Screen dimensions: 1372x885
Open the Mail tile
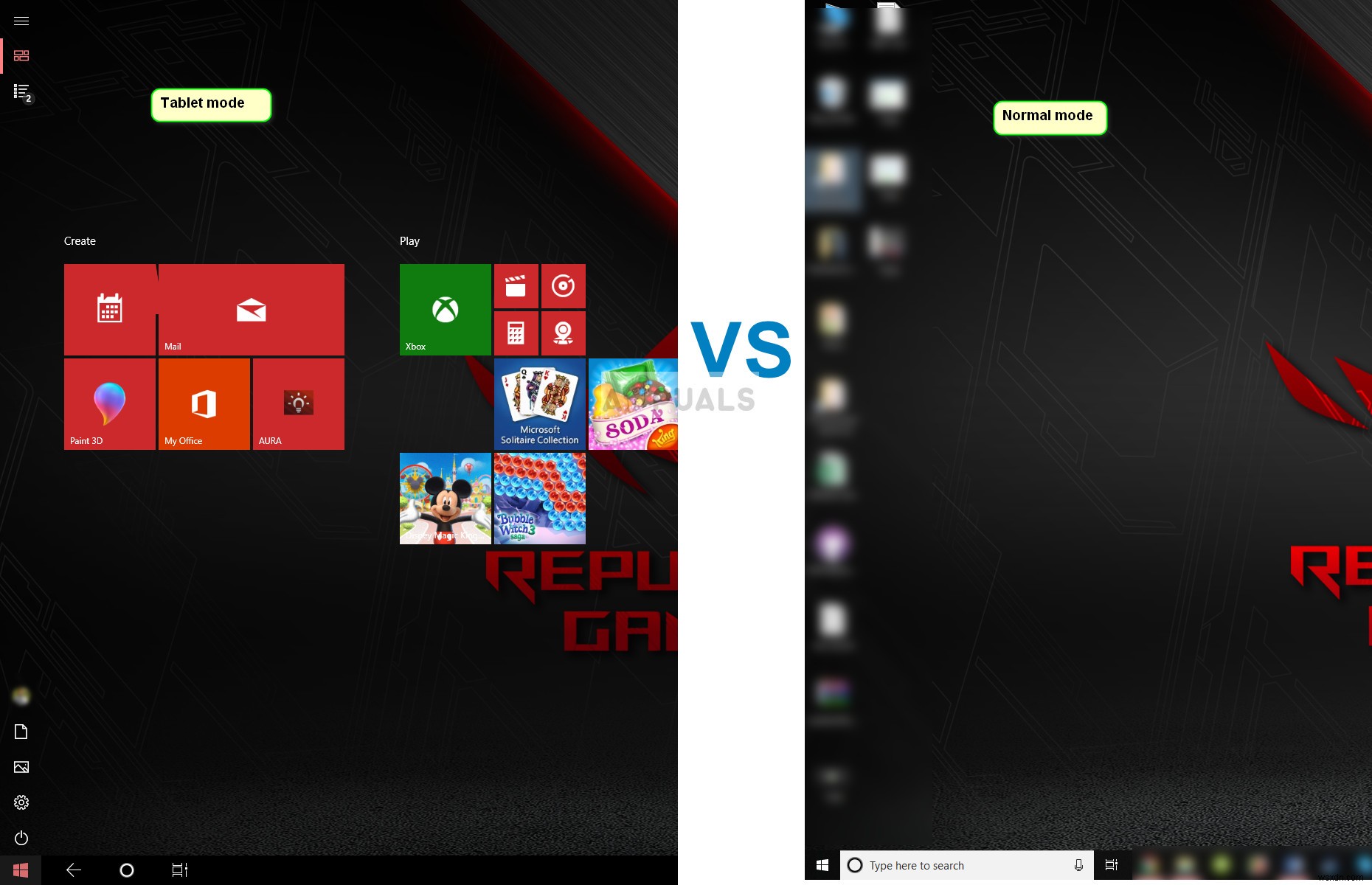tap(251, 309)
